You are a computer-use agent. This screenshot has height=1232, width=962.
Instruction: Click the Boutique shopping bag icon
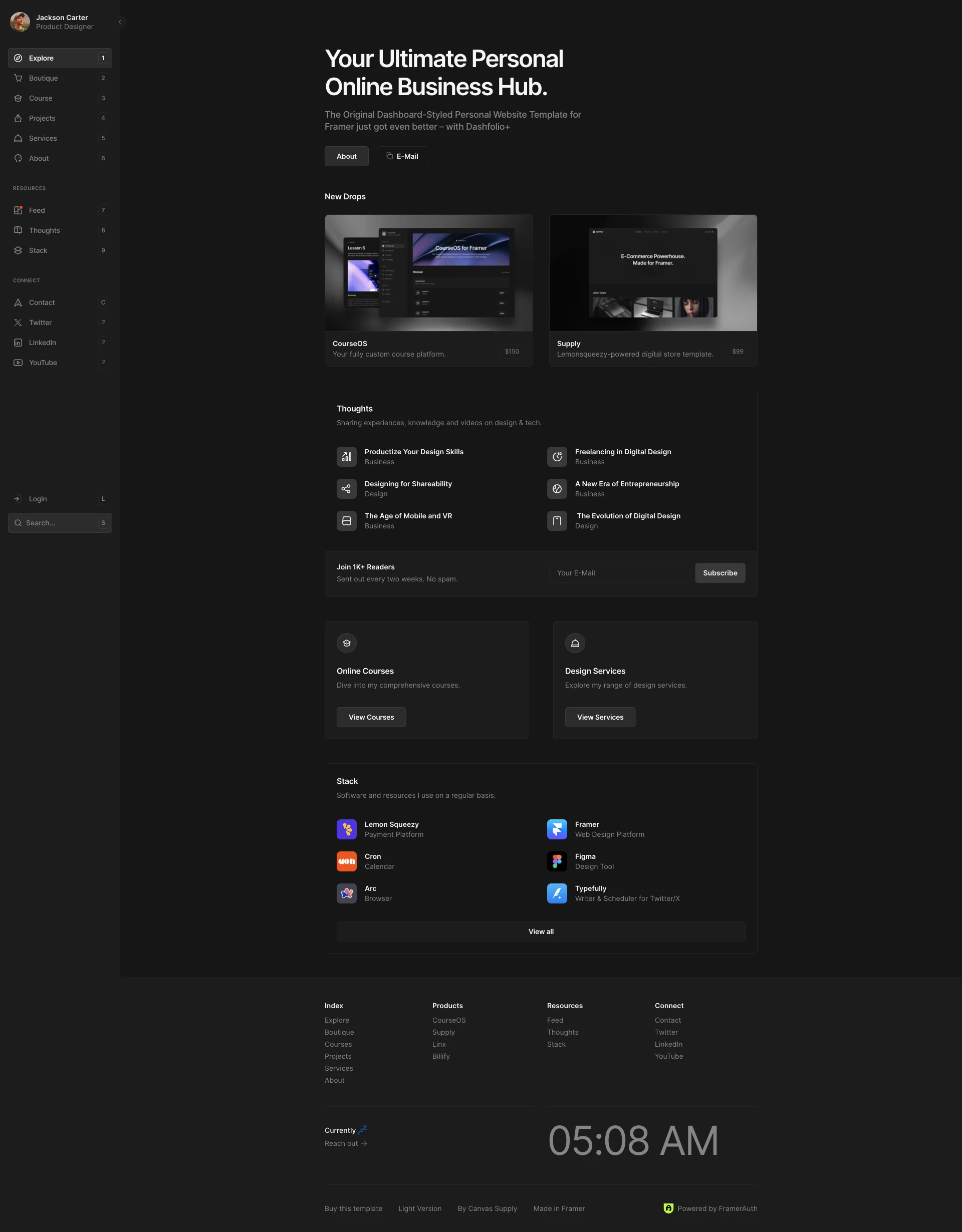tap(18, 78)
